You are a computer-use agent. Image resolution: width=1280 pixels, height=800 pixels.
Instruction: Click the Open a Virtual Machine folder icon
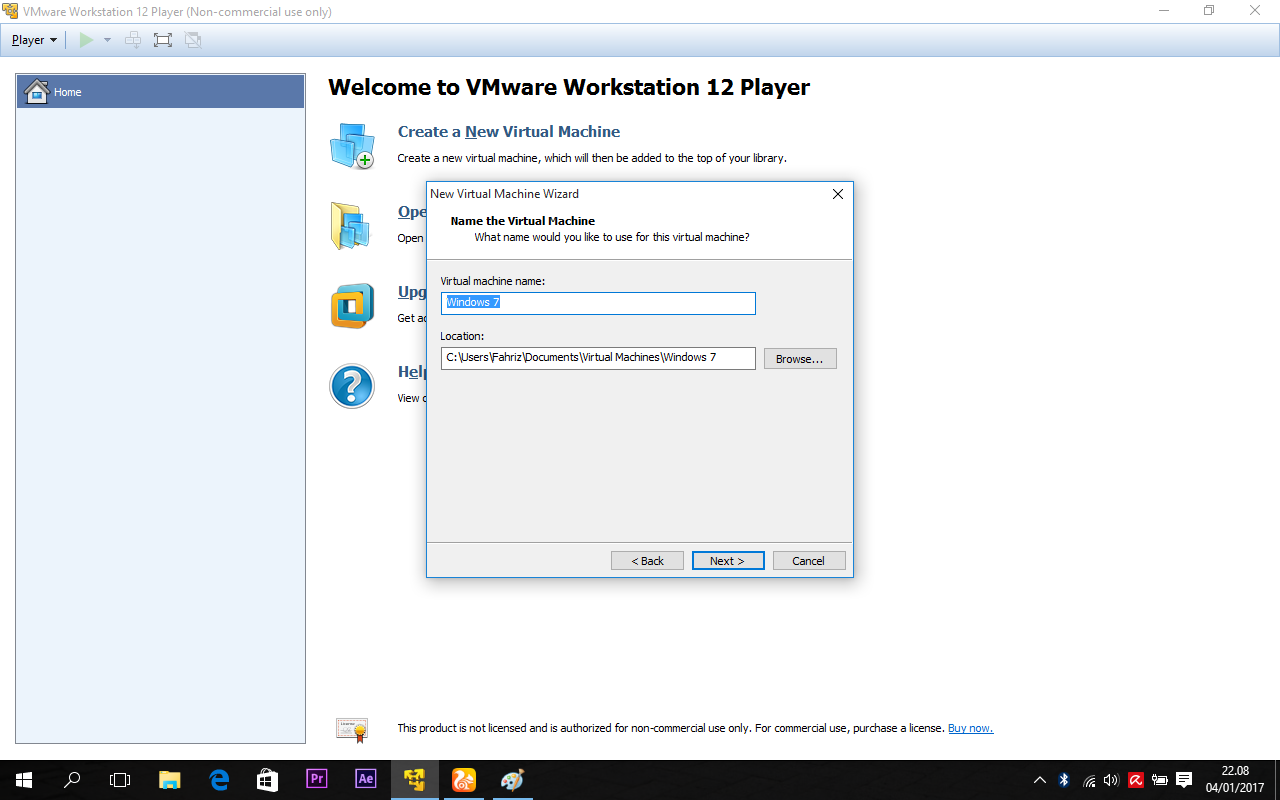click(351, 225)
